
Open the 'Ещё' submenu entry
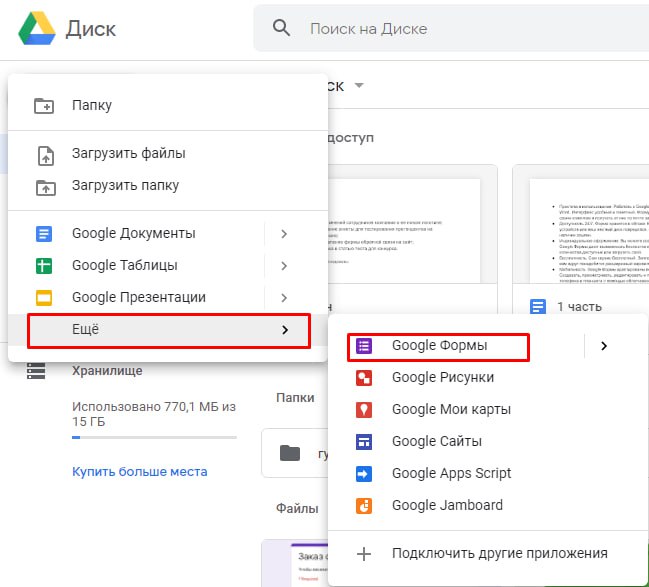168,330
